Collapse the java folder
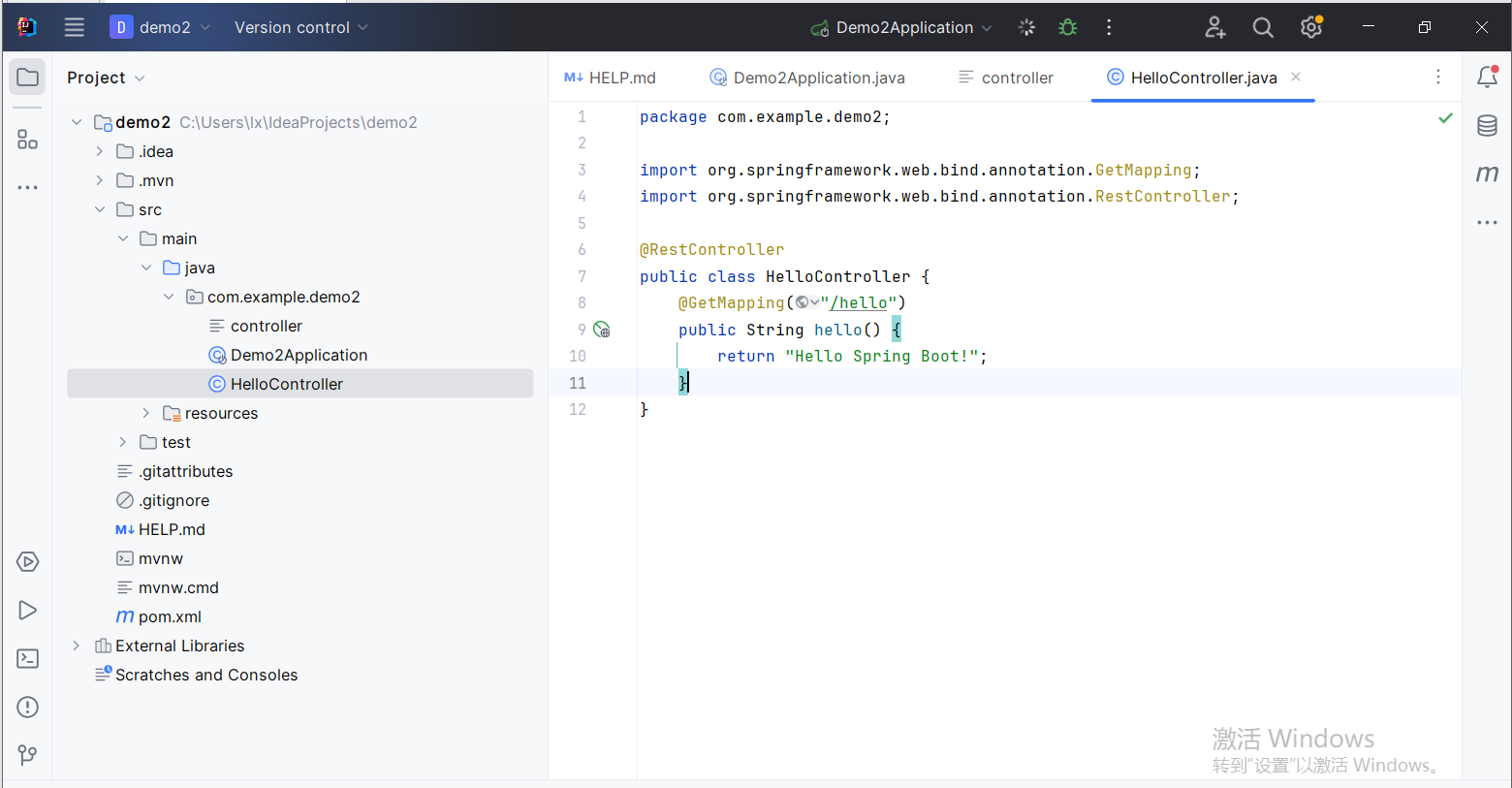 [x=146, y=268]
